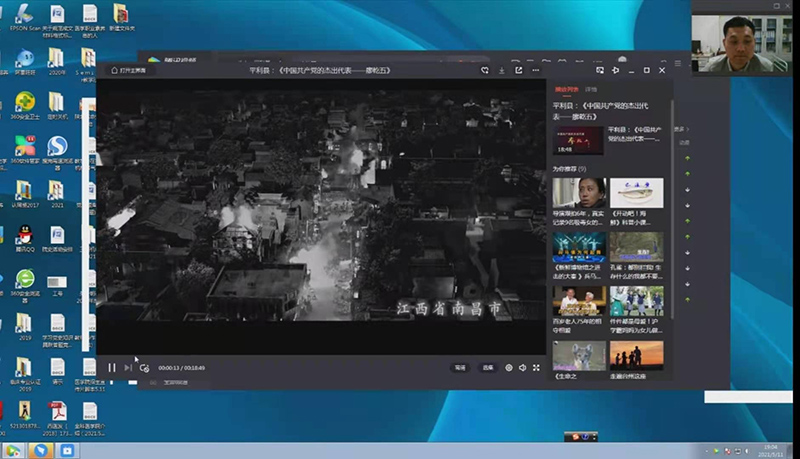Click the video playback area
800x459 pixels.
tap(321, 217)
